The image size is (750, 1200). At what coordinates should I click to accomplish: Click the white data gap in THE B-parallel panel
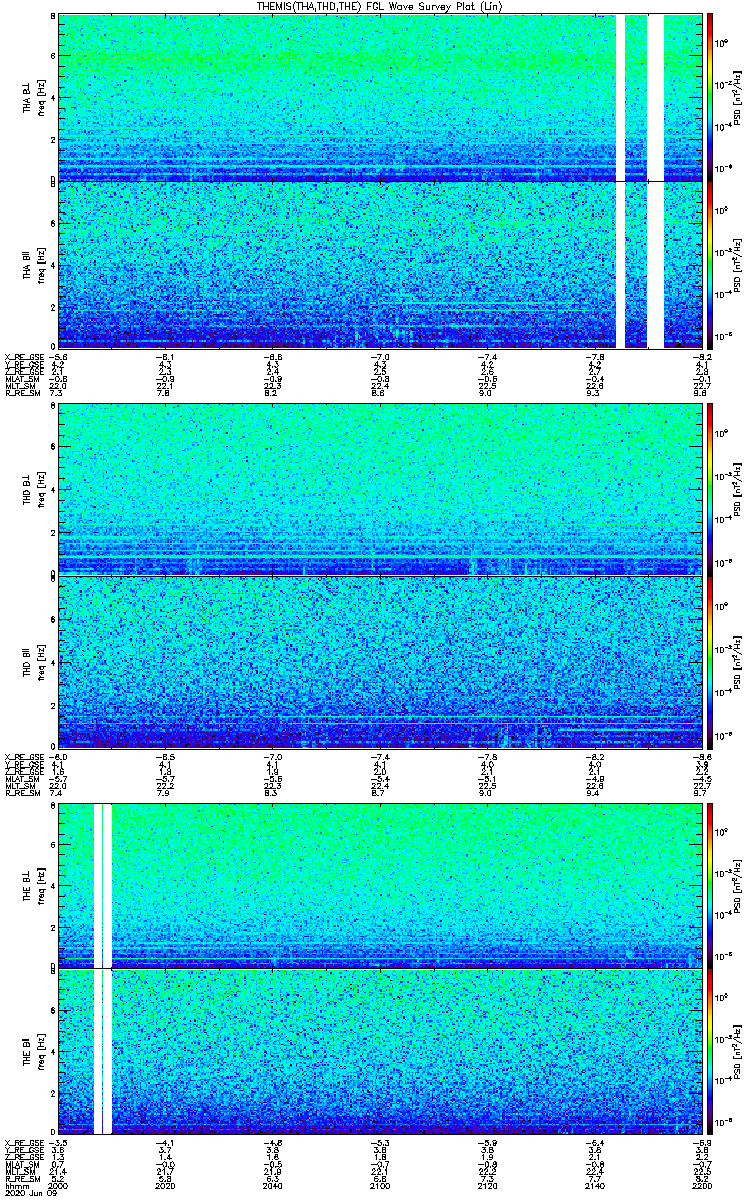[103, 1051]
